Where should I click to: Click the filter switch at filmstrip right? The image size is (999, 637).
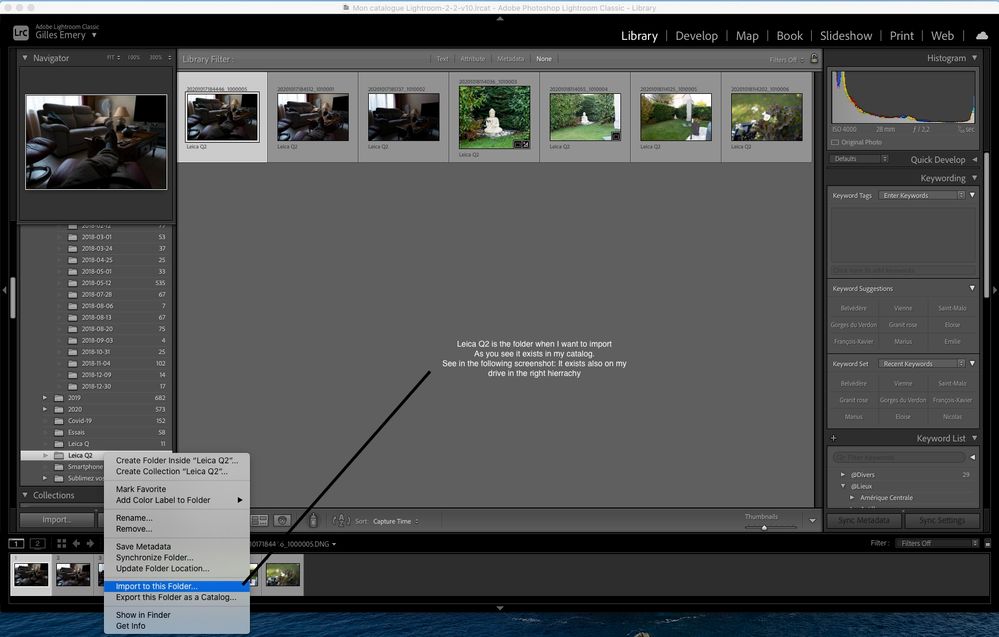[988, 543]
